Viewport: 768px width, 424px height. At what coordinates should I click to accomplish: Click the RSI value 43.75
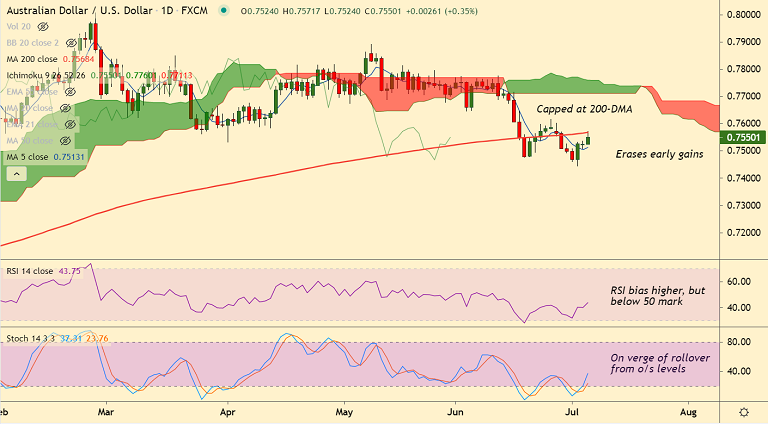click(x=69, y=271)
